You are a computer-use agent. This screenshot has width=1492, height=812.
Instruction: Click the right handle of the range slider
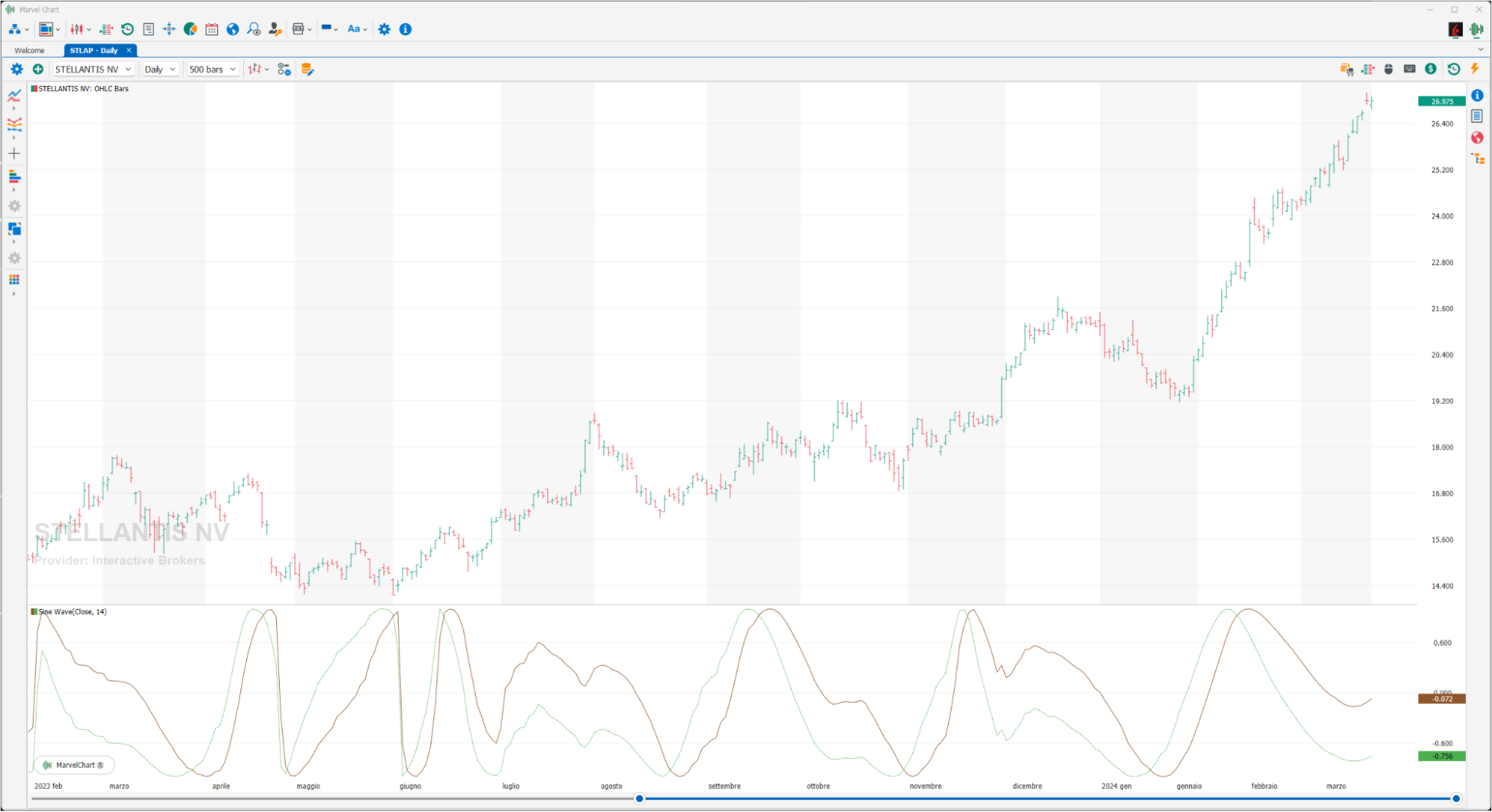point(1456,799)
